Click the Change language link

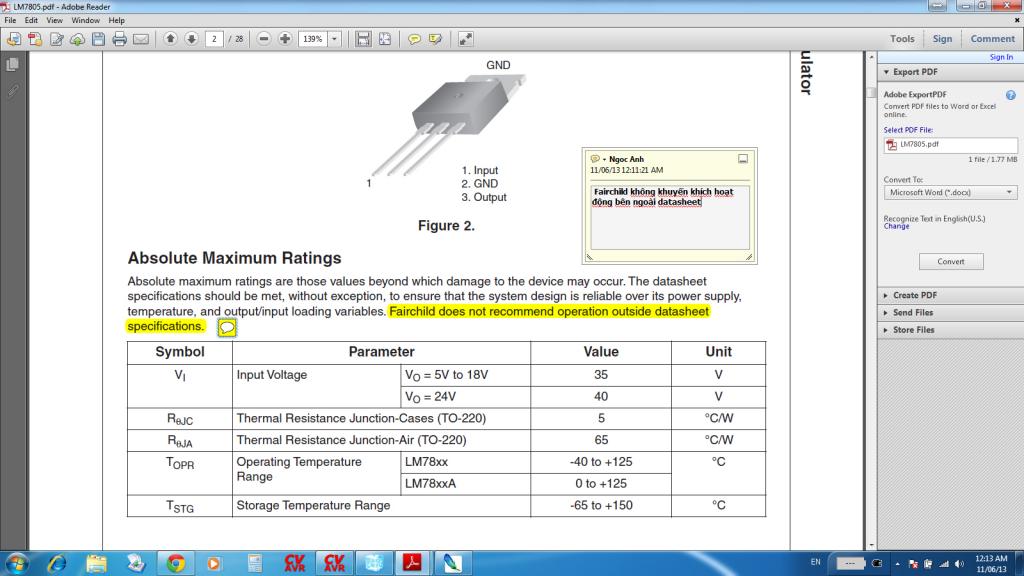[x=896, y=227]
